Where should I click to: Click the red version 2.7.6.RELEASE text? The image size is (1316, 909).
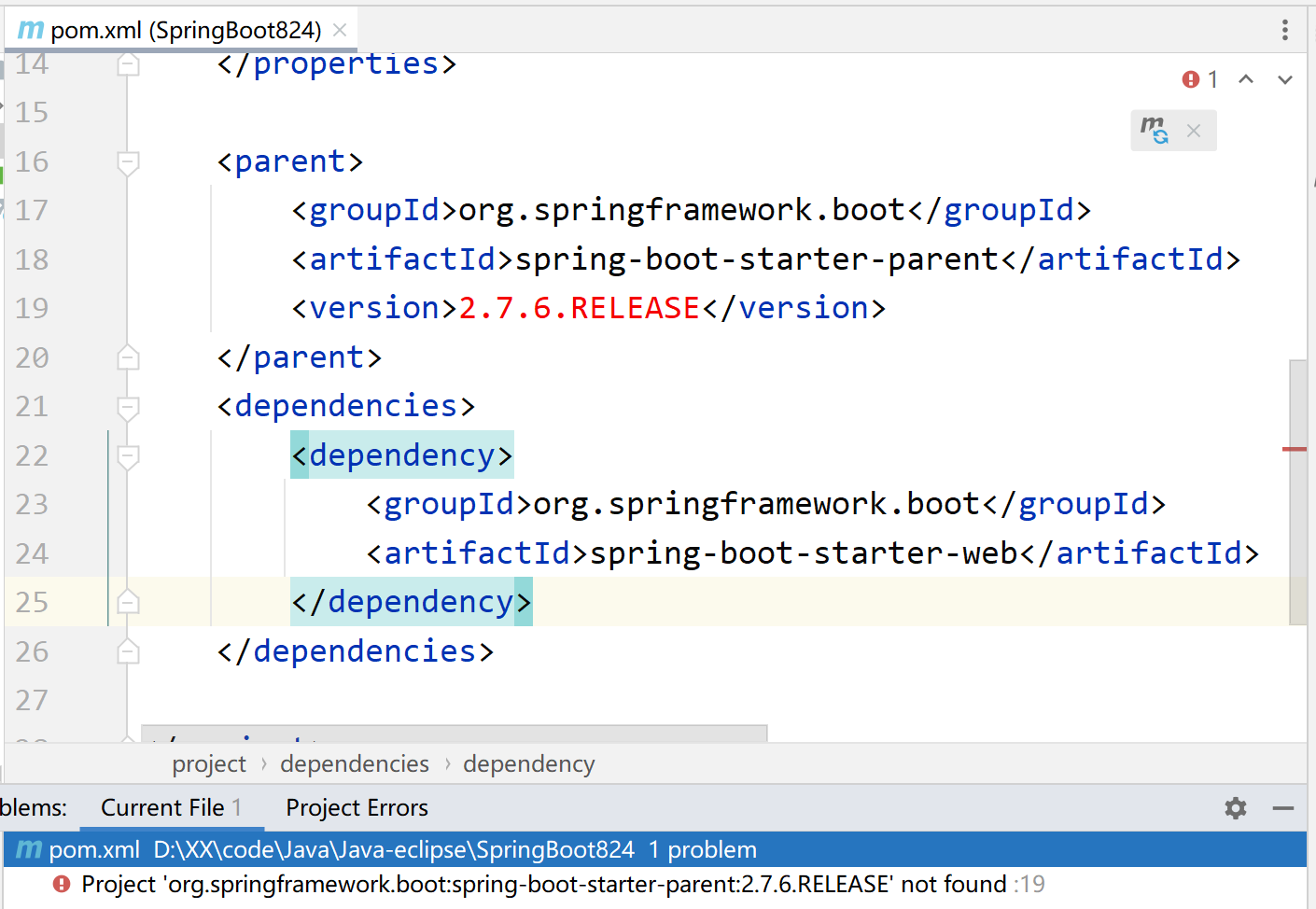coord(580,308)
